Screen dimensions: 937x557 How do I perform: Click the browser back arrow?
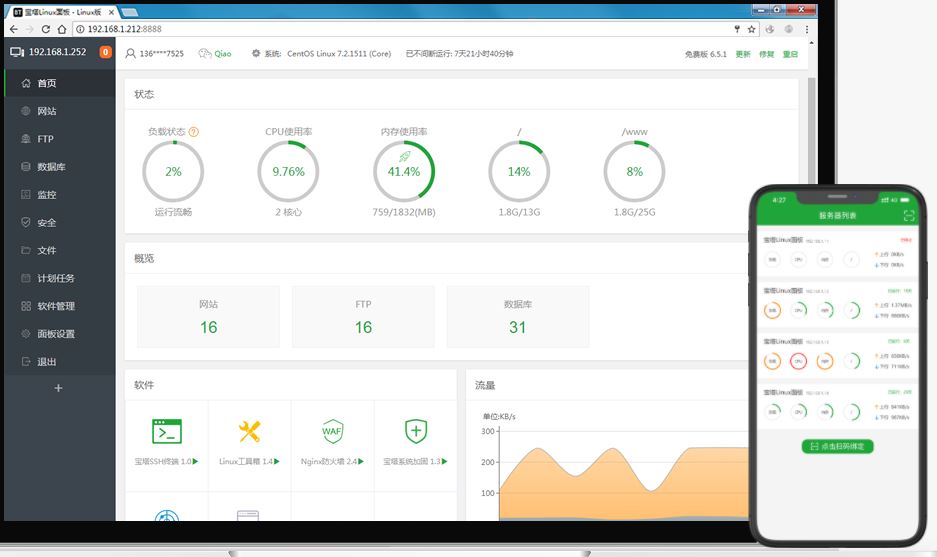pos(14,29)
